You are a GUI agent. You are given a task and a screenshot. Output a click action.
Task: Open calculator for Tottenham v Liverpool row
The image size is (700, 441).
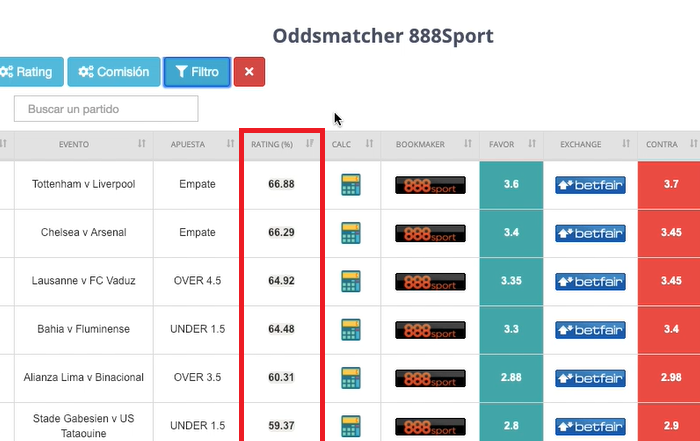click(x=350, y=185)
